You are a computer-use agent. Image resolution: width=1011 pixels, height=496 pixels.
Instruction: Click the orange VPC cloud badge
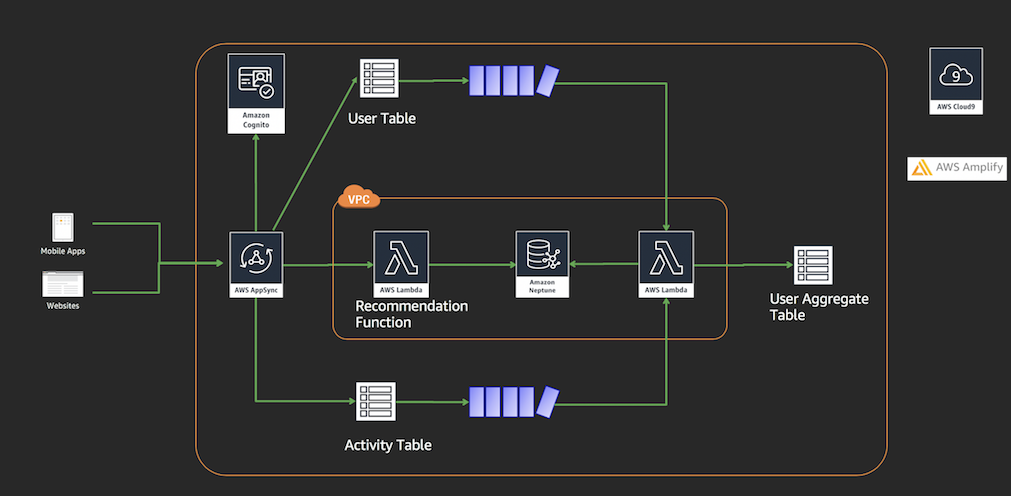pos(359,198)
